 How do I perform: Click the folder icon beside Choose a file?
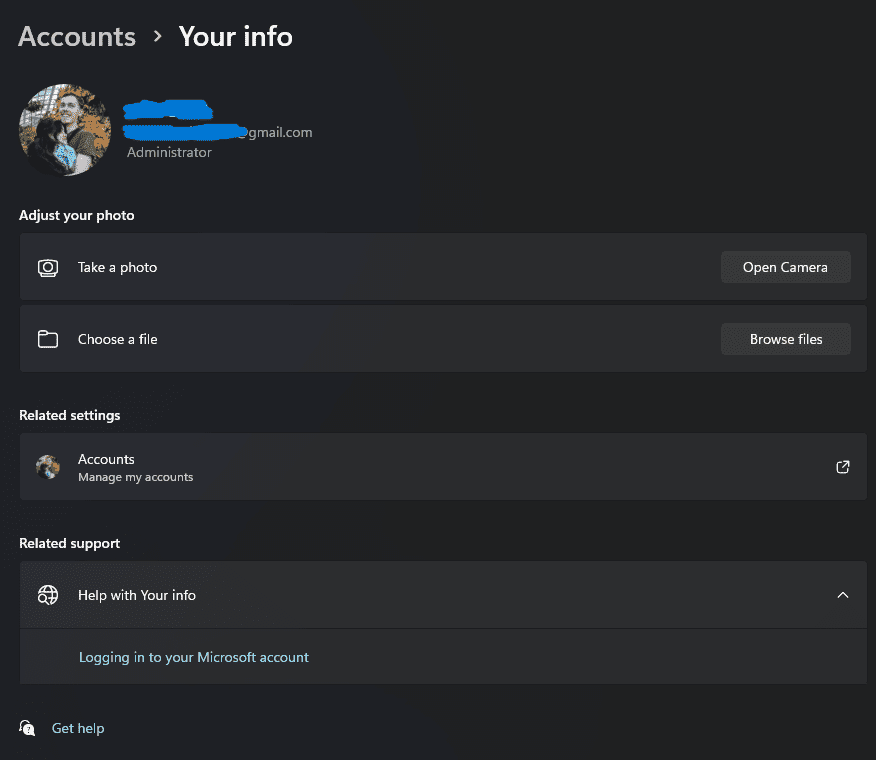tap(47, 339)
